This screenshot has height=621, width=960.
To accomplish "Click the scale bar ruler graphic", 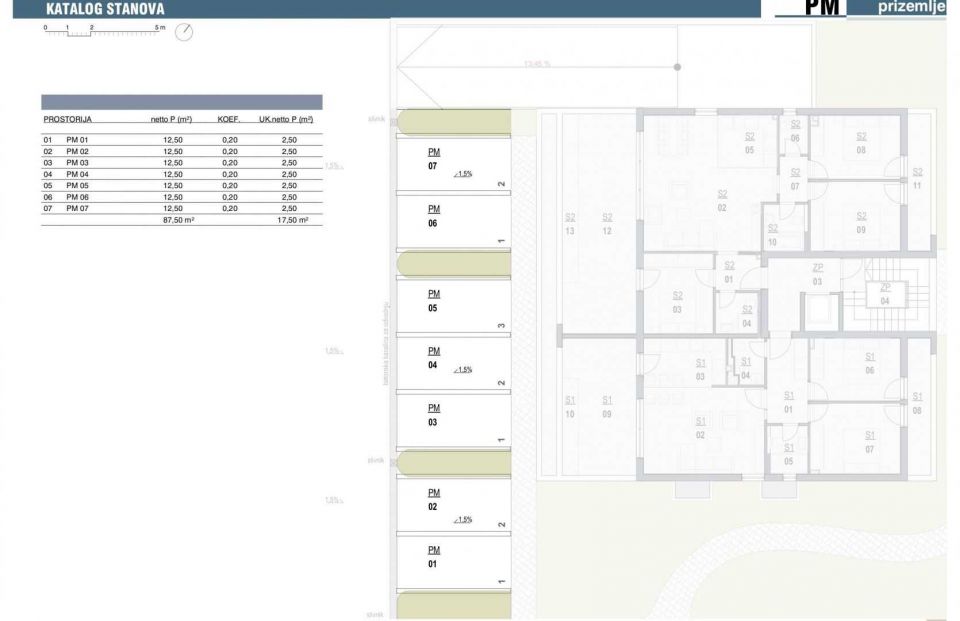I will [x=104, y=32].
